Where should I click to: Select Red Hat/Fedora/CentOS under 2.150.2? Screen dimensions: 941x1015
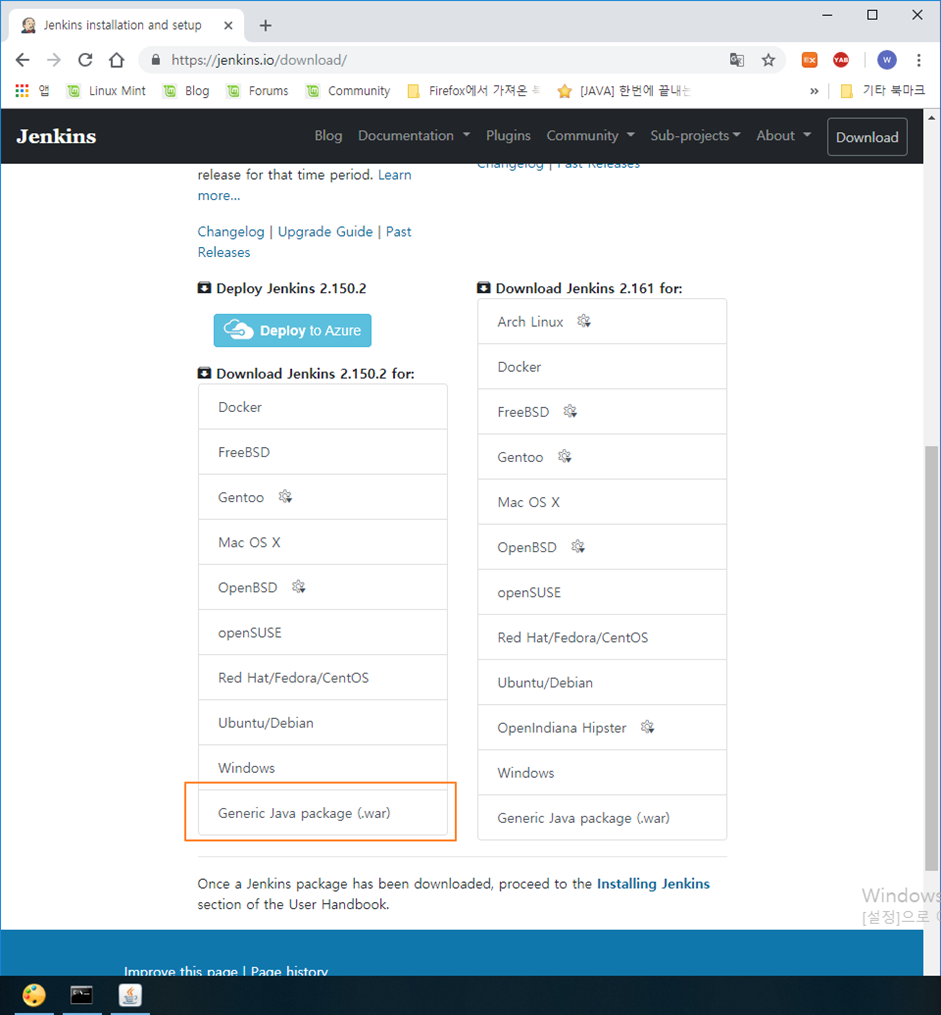point(322,678)
